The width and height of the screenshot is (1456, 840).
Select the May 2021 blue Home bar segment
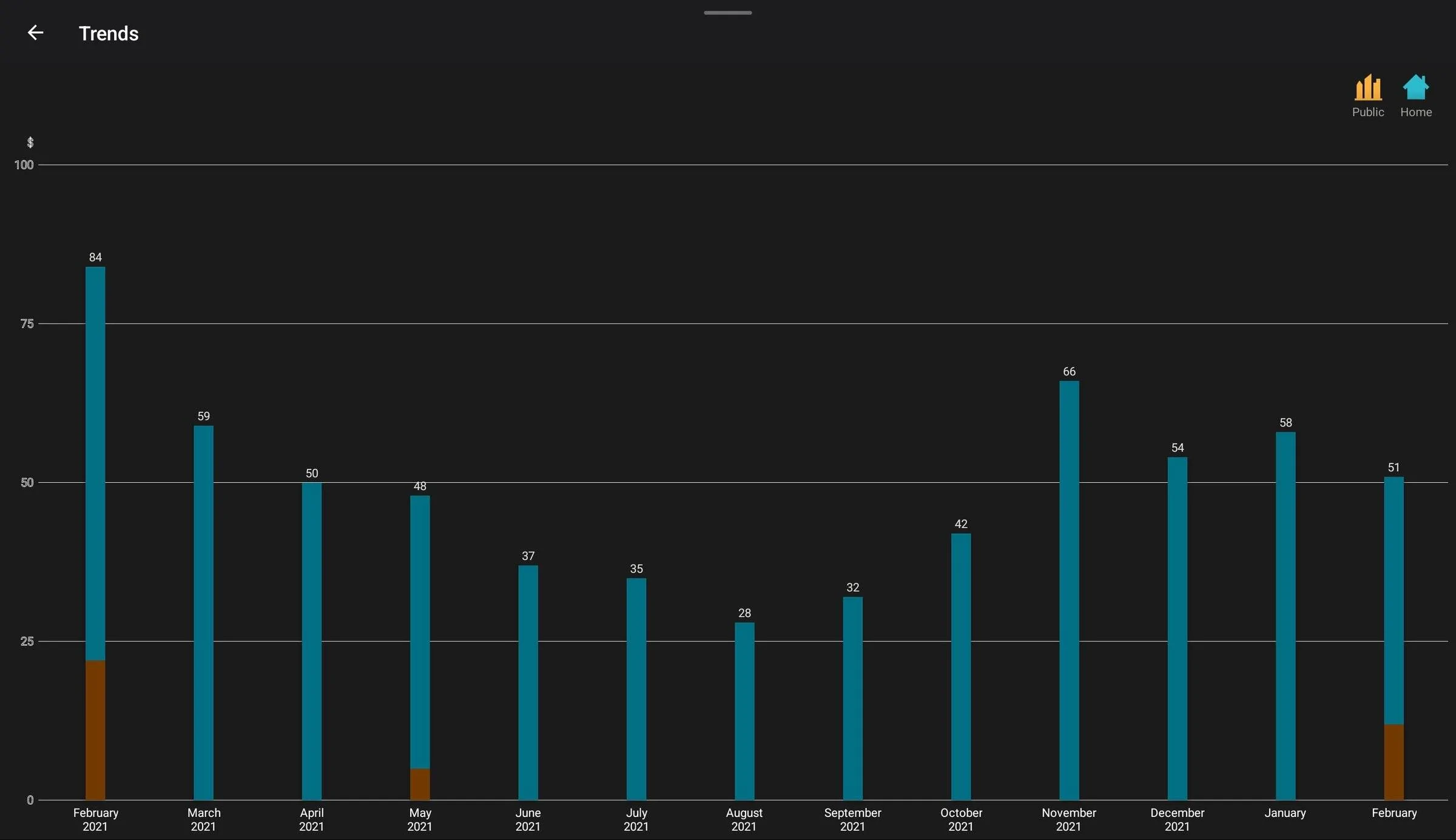420,632
